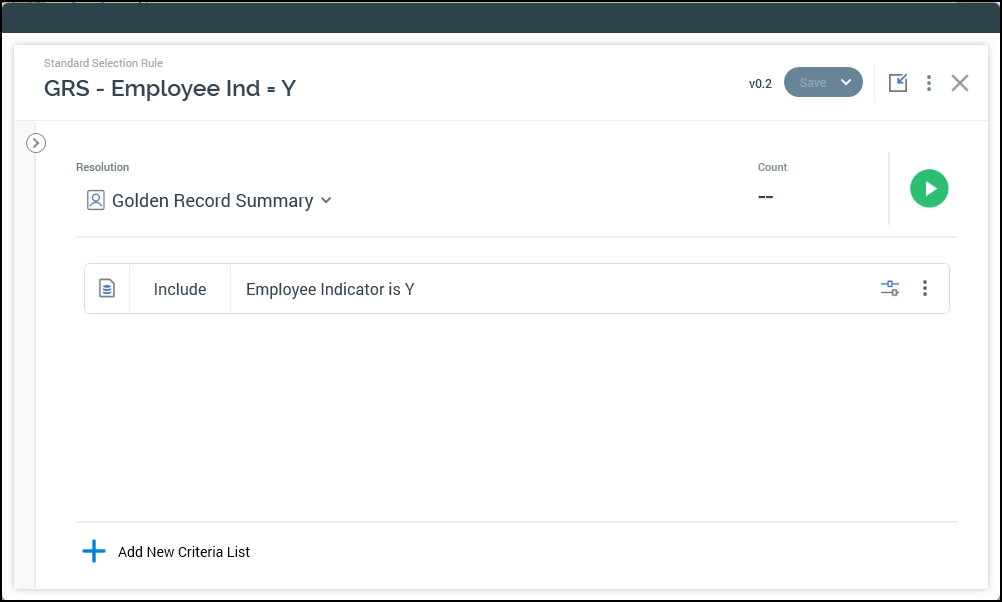Viewport: 1002px width, 602px height.
Task: Open the criteria row's three-dot menu
Action: pos(925,288)
